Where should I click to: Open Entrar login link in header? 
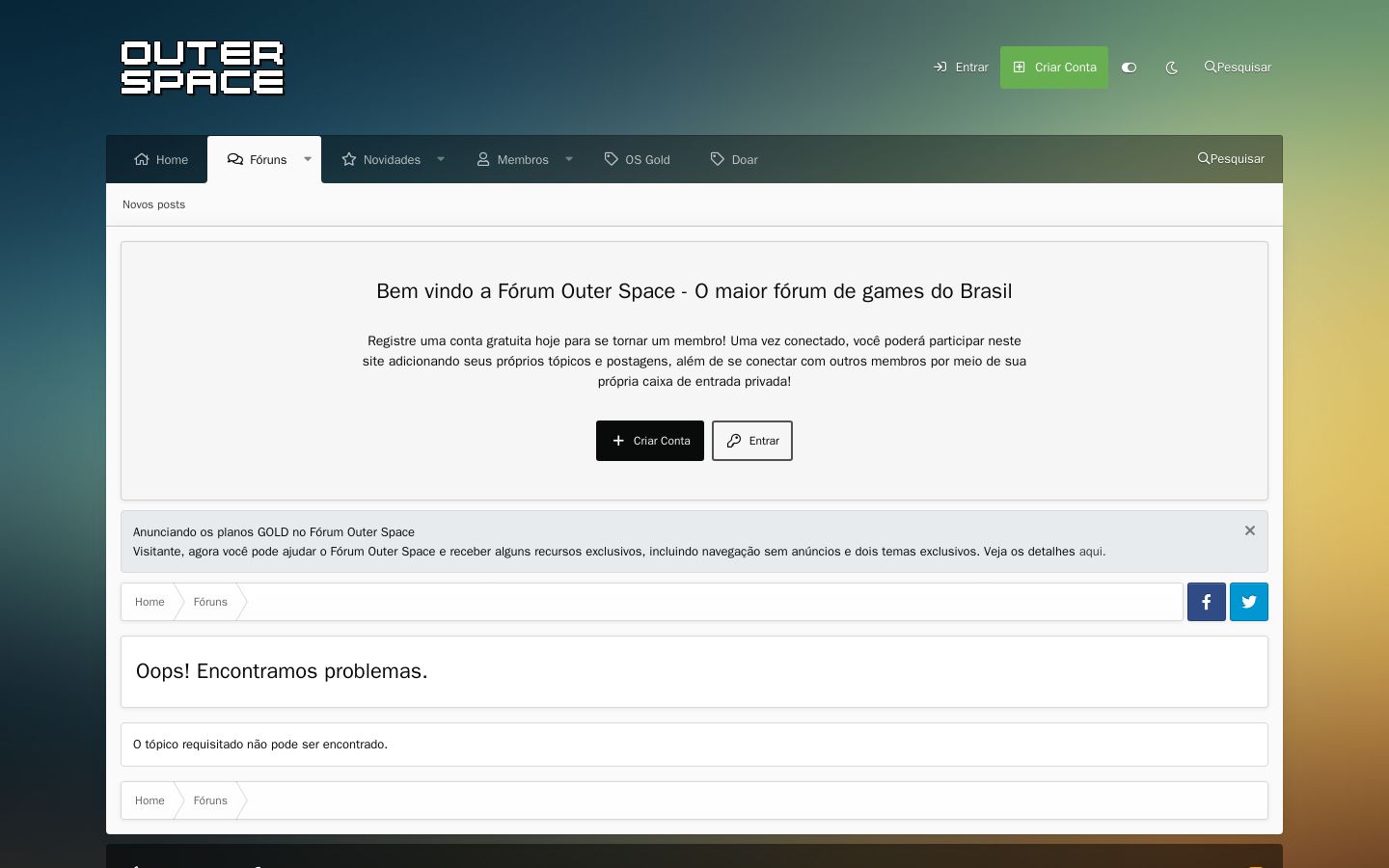pos(961,68)
